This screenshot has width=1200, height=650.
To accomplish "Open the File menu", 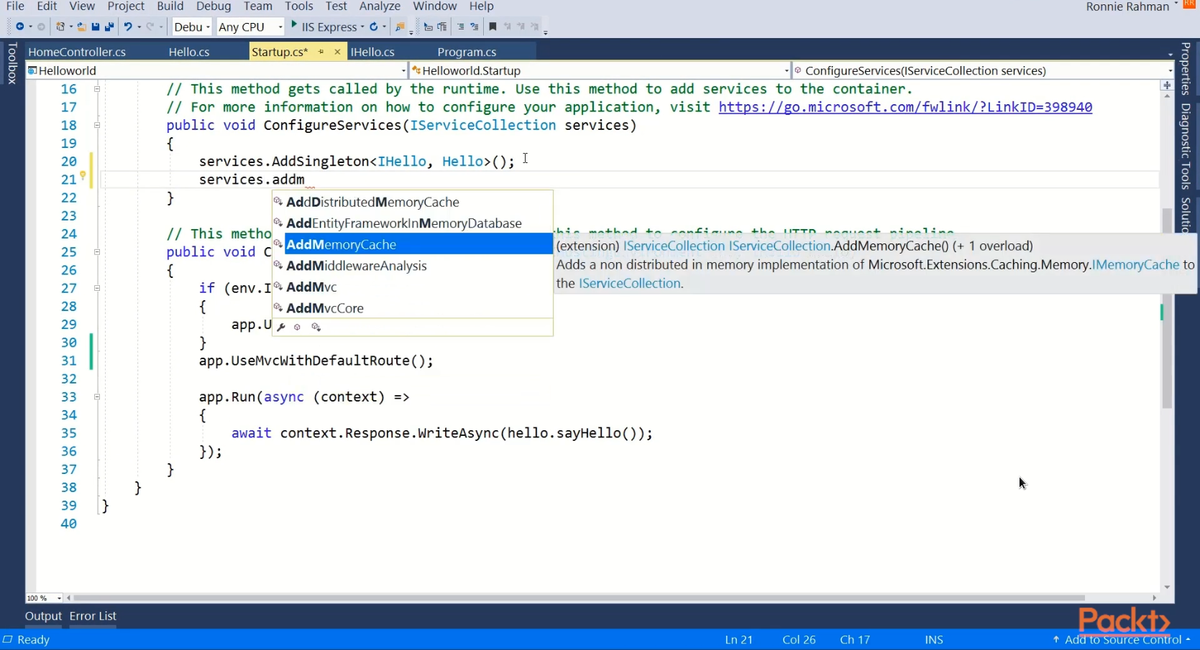I will (x=15, y=6).
